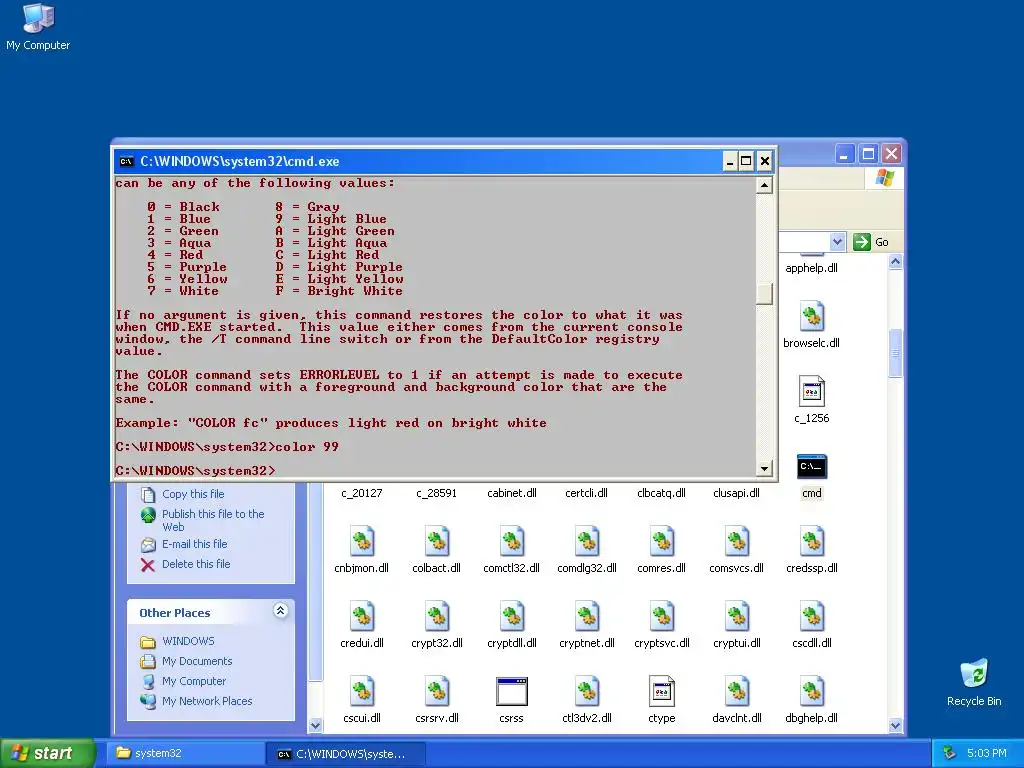Screen dimensions: 1024x768
Task: Open the Explorer address bar dropdown
Action: click(x=837, y=242)
